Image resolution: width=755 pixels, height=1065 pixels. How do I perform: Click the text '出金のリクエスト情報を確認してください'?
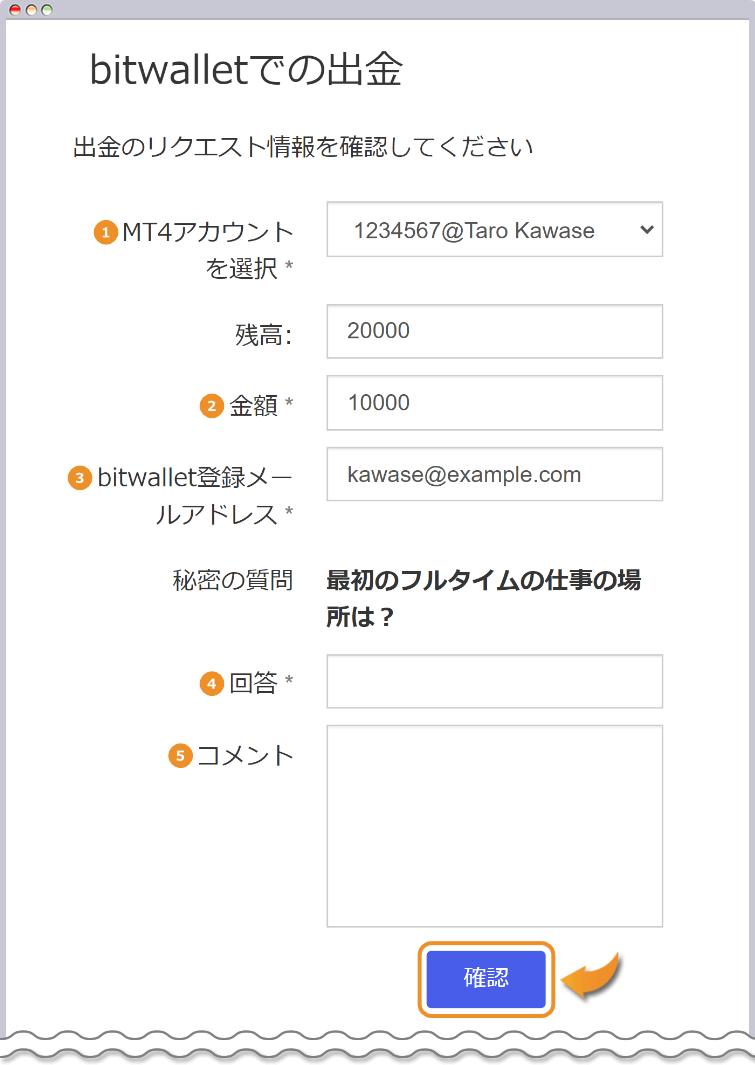(x=303, y=147)
